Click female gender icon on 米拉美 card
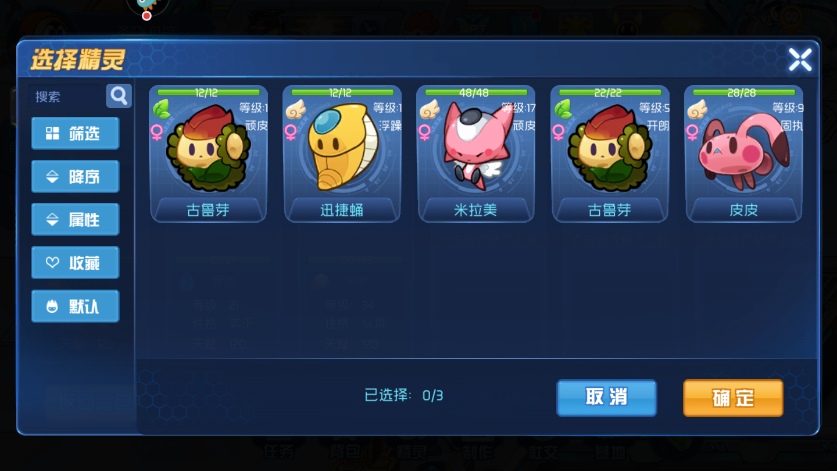This screenshot has height=471, width=837. (x=425, y=132)
